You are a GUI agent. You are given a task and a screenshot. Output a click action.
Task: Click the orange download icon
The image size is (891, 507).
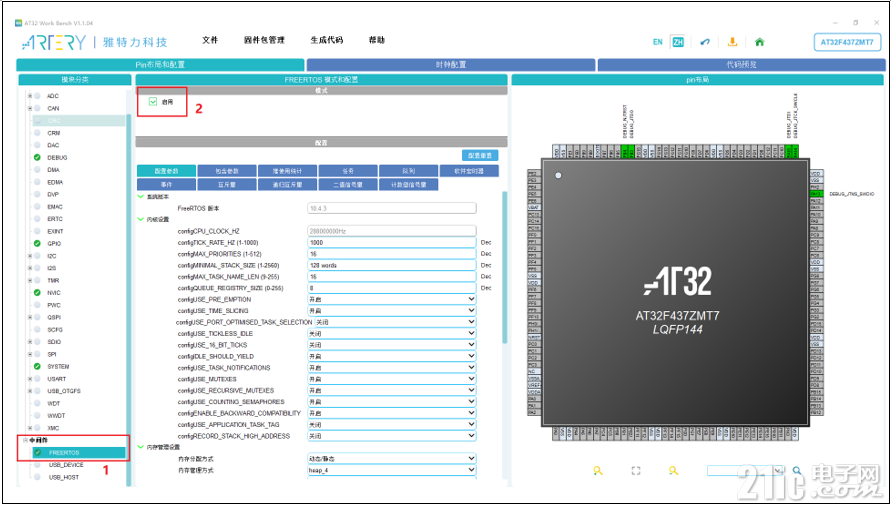(732, 42)
